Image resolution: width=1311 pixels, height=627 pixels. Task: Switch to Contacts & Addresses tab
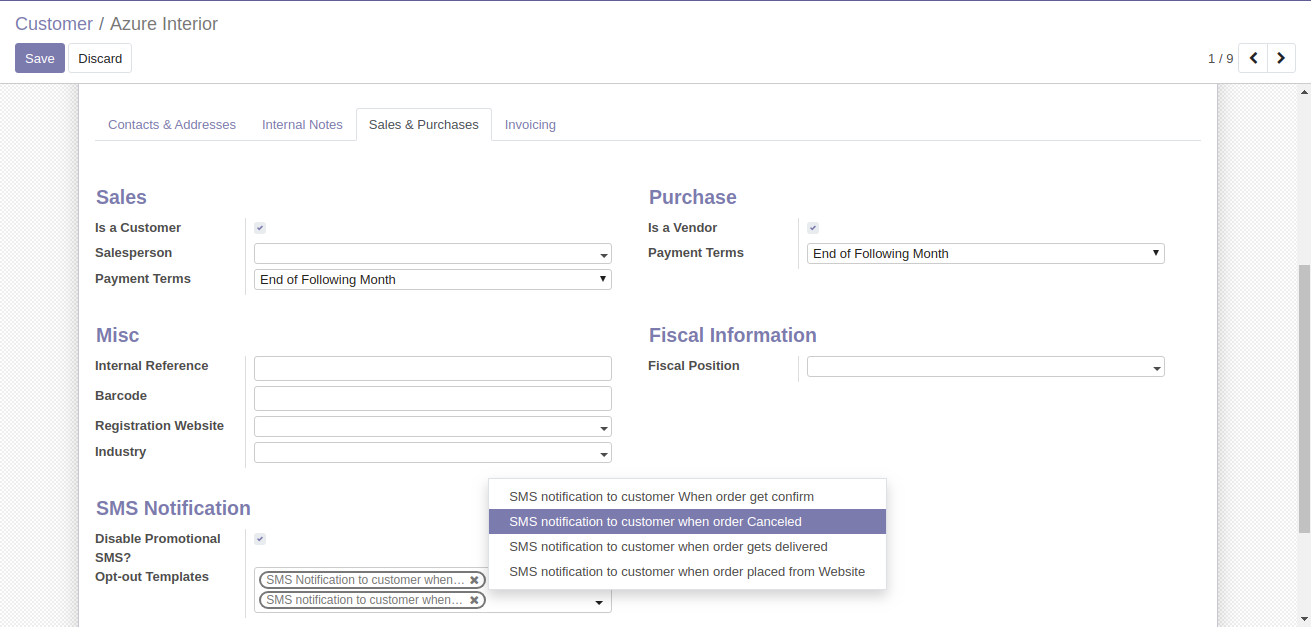(x=172, y=125)
